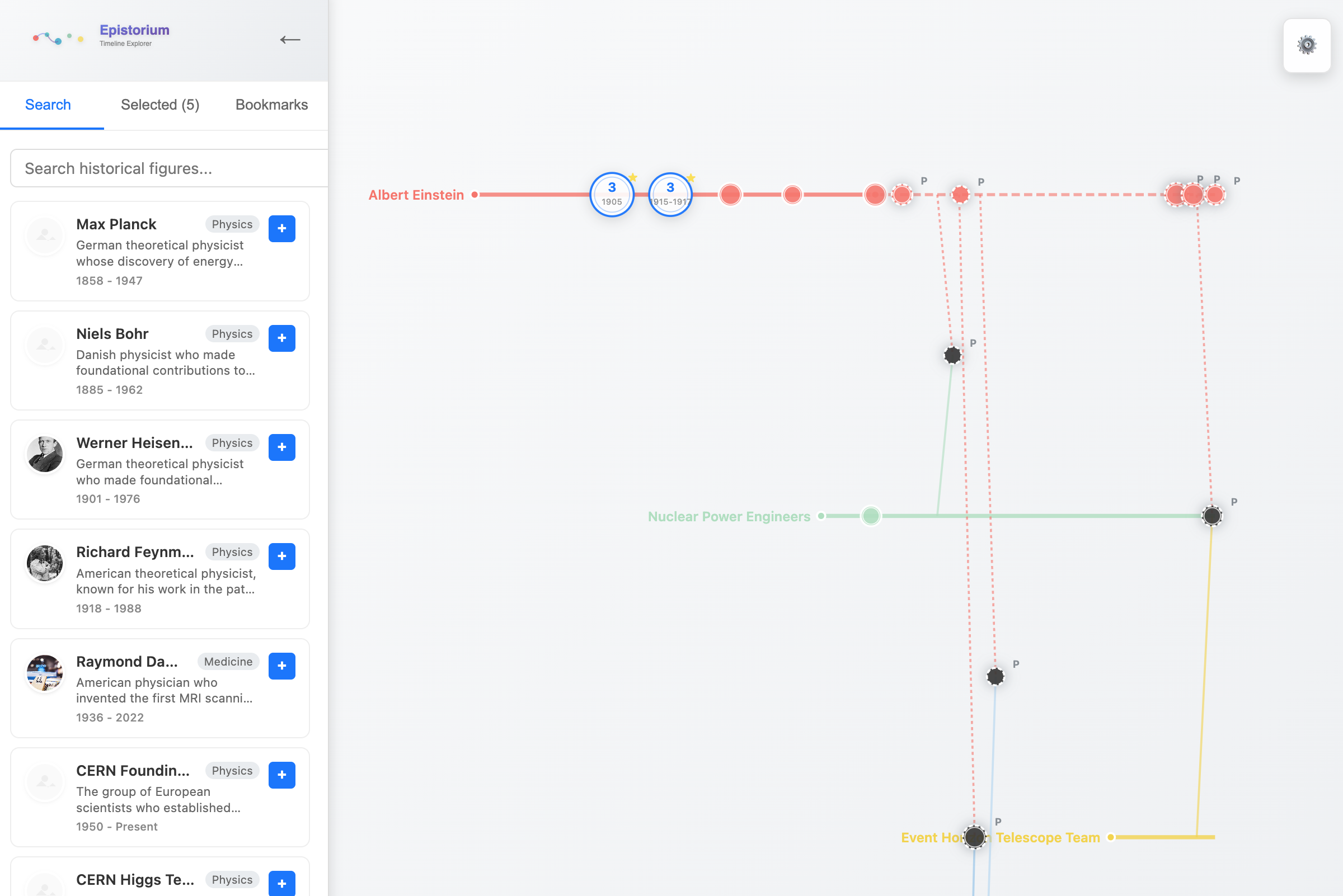
Task: Click the dark node at Event Horizon label
Action: pyautogui.click(x=975, y=837)
